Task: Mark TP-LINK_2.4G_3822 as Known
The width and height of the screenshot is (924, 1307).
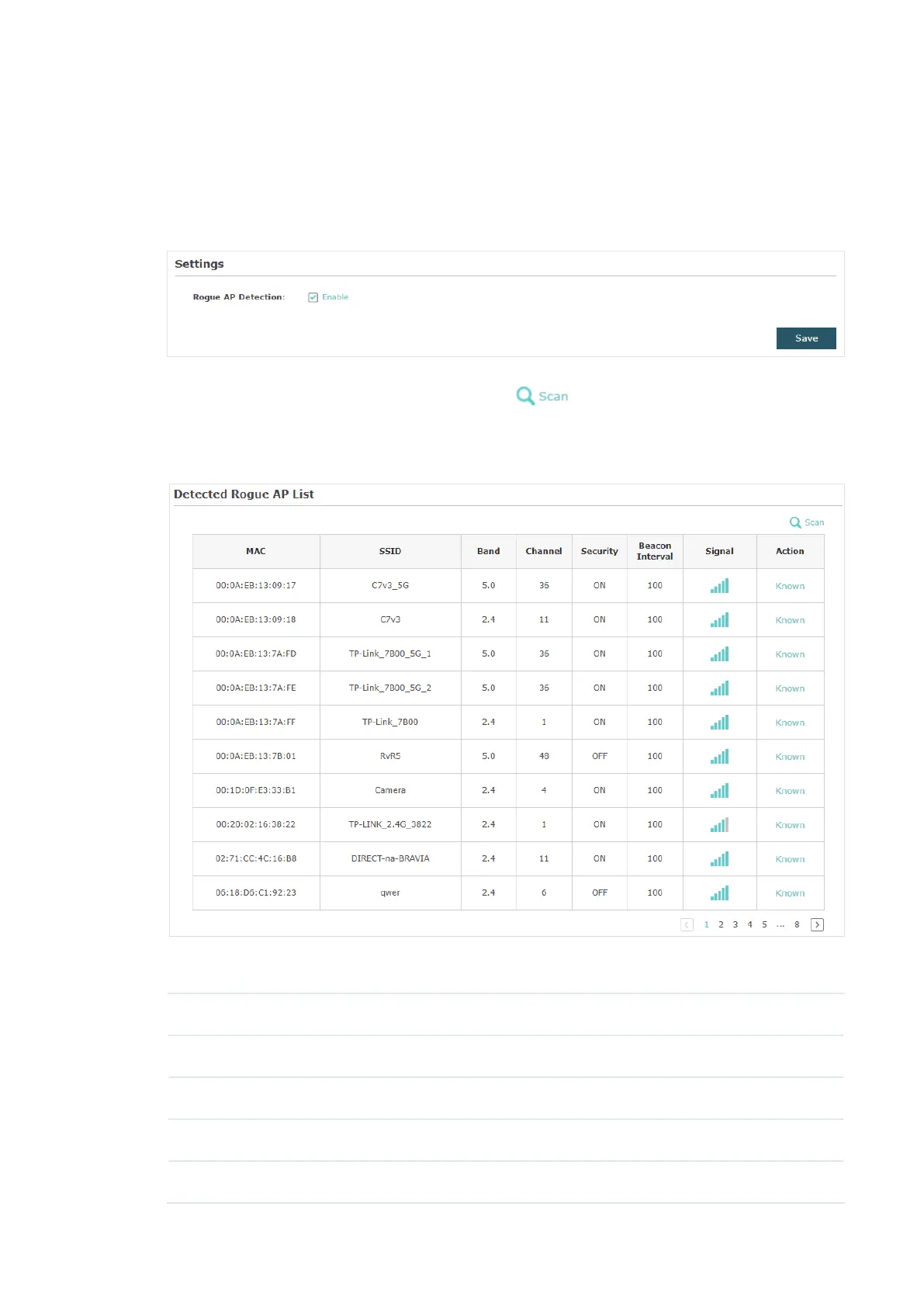Action: pyautogui.click(x=790, y=825)
